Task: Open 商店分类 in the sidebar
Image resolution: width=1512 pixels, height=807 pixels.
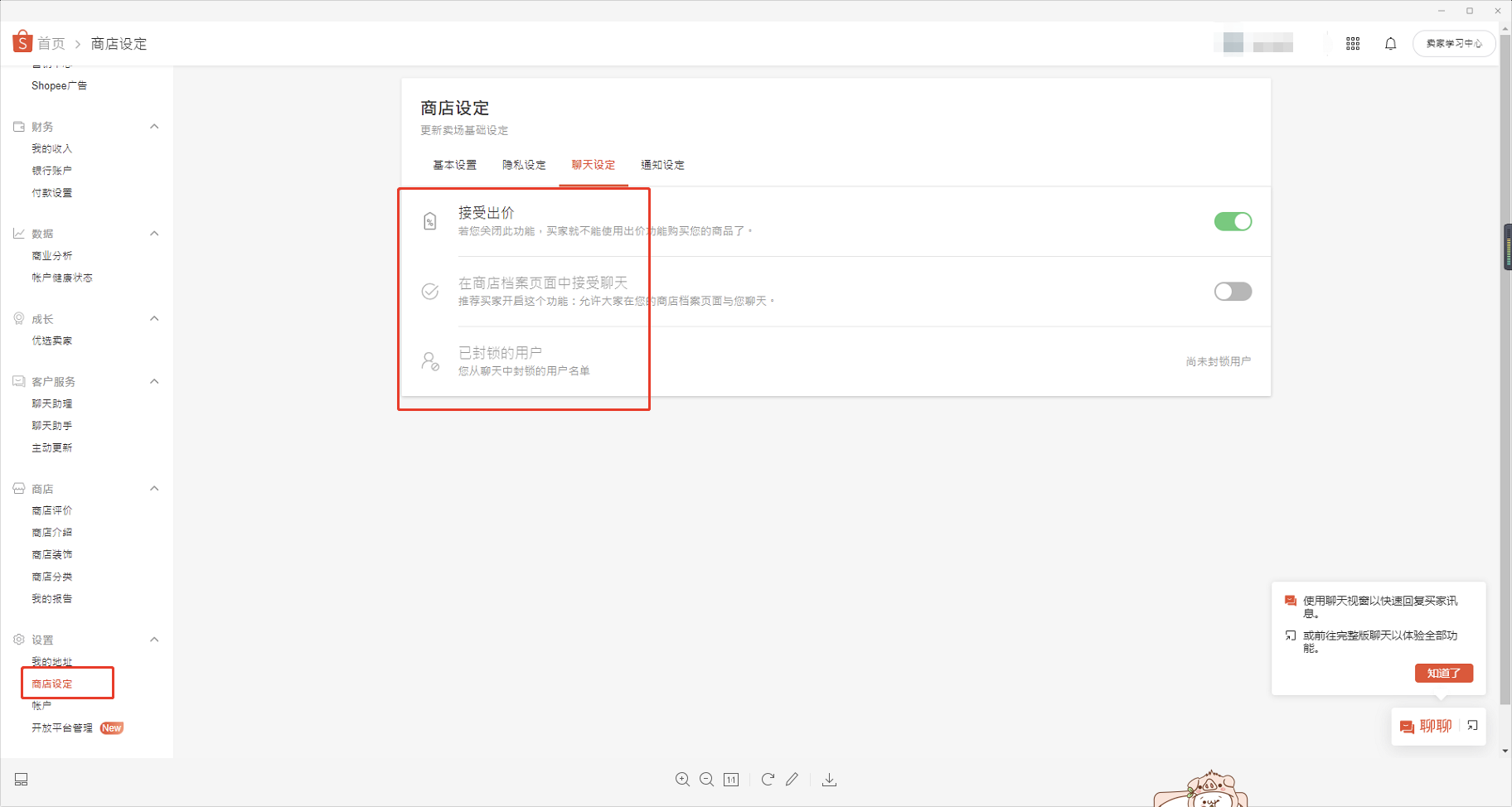Action: click(x=51, y=576)
